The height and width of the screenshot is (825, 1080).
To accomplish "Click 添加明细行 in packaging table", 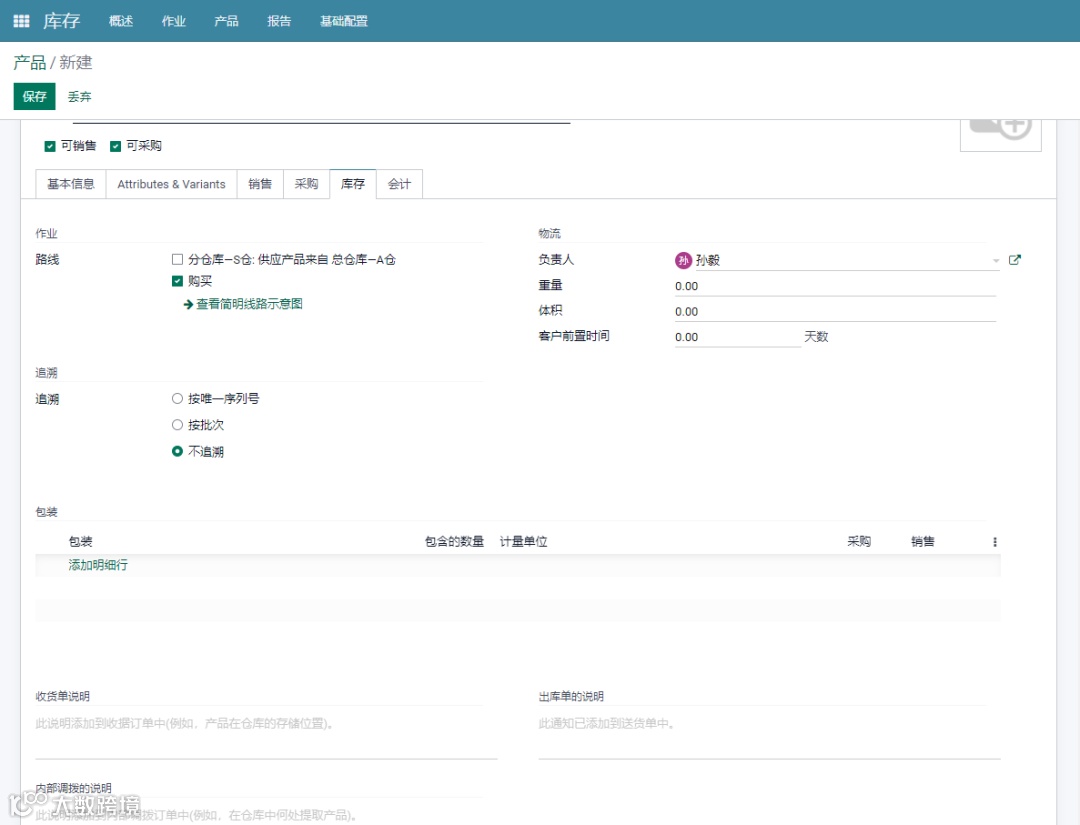I will 98,565.
